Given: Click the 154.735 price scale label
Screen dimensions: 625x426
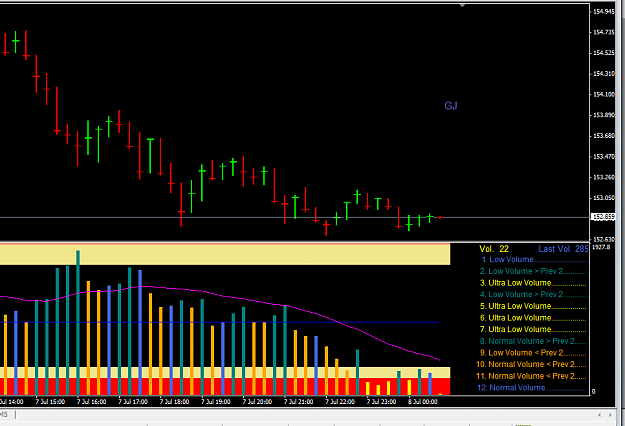Looking at the screenshot, I should coord(604,32).
